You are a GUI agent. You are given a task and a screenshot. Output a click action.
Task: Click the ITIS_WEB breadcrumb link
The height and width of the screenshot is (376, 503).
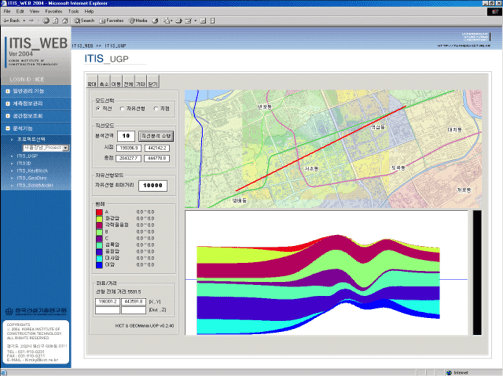click(x=82, y=46)
